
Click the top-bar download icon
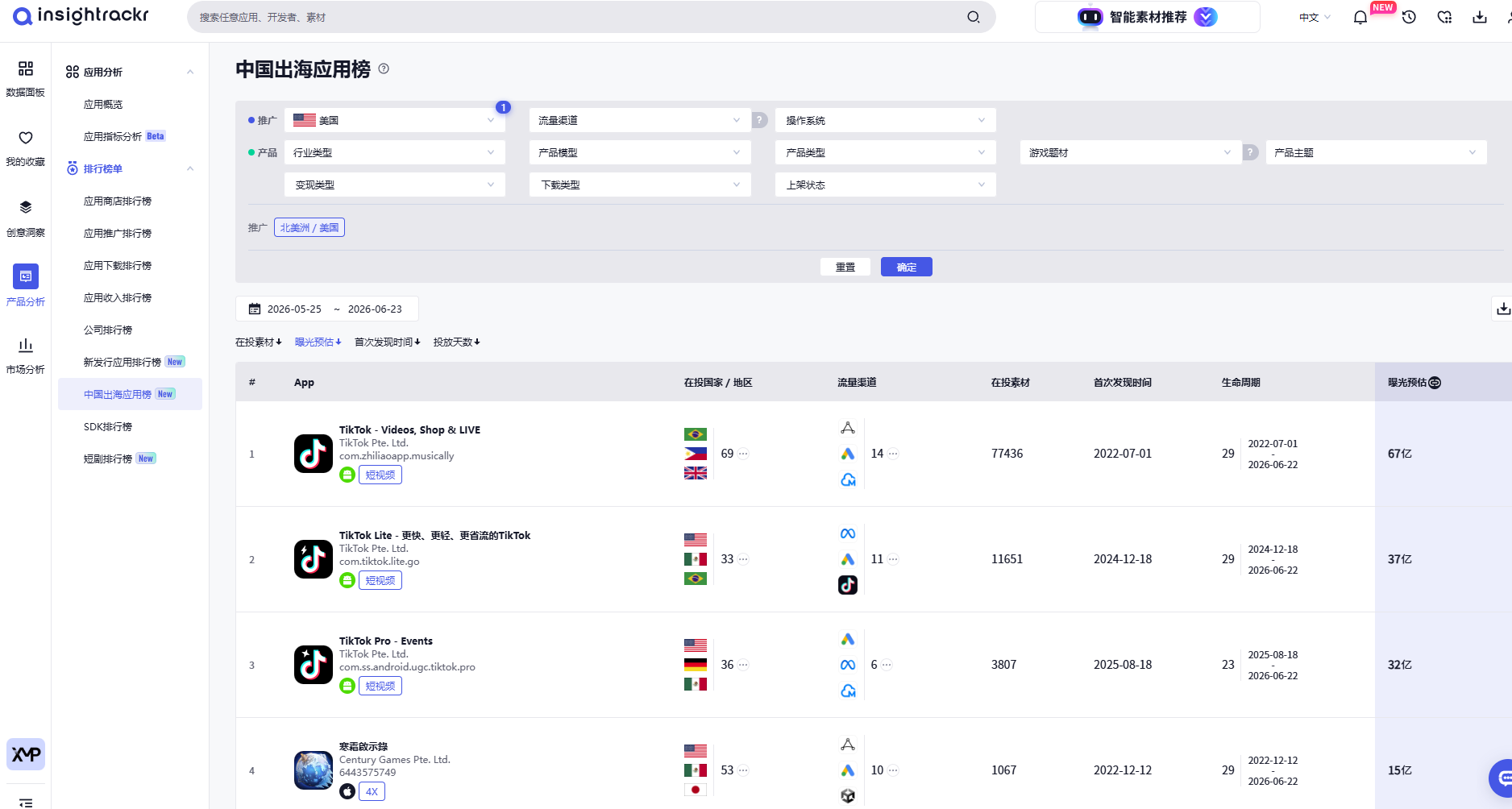[1480, 17]
